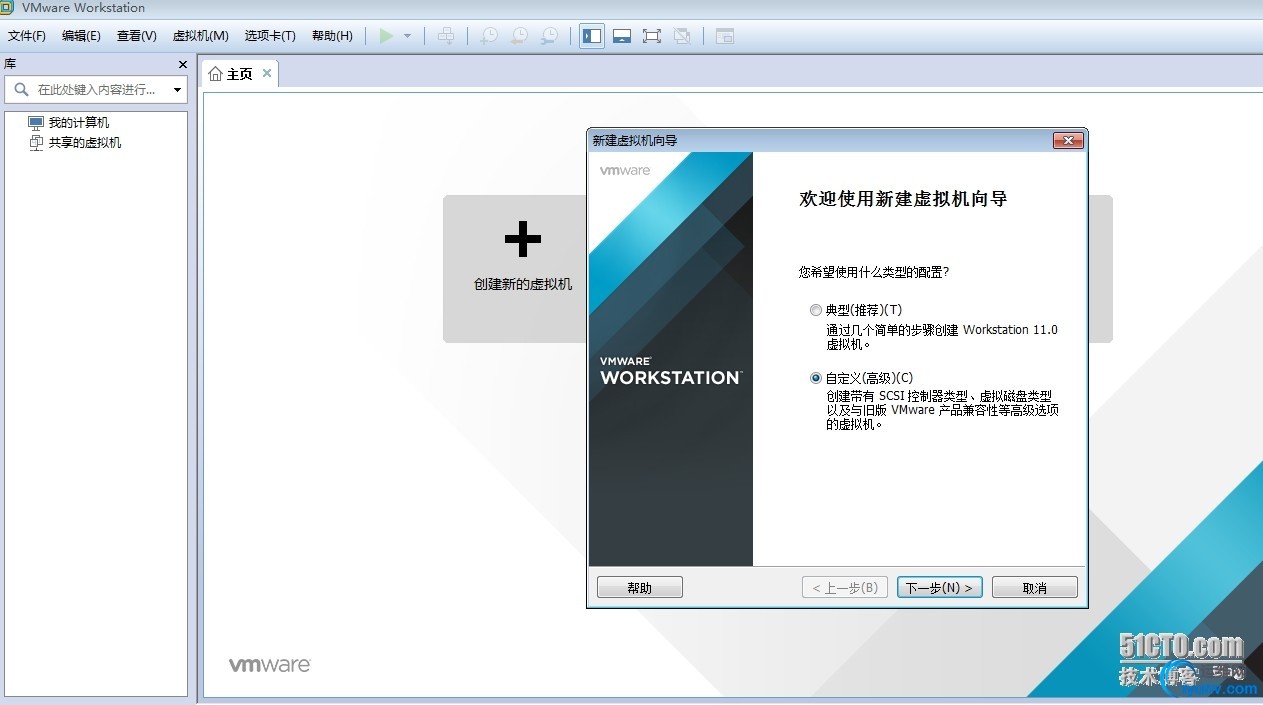Close the 库 library panel
Viewport: 1263px width, 705px height.
tap(183, 64)
